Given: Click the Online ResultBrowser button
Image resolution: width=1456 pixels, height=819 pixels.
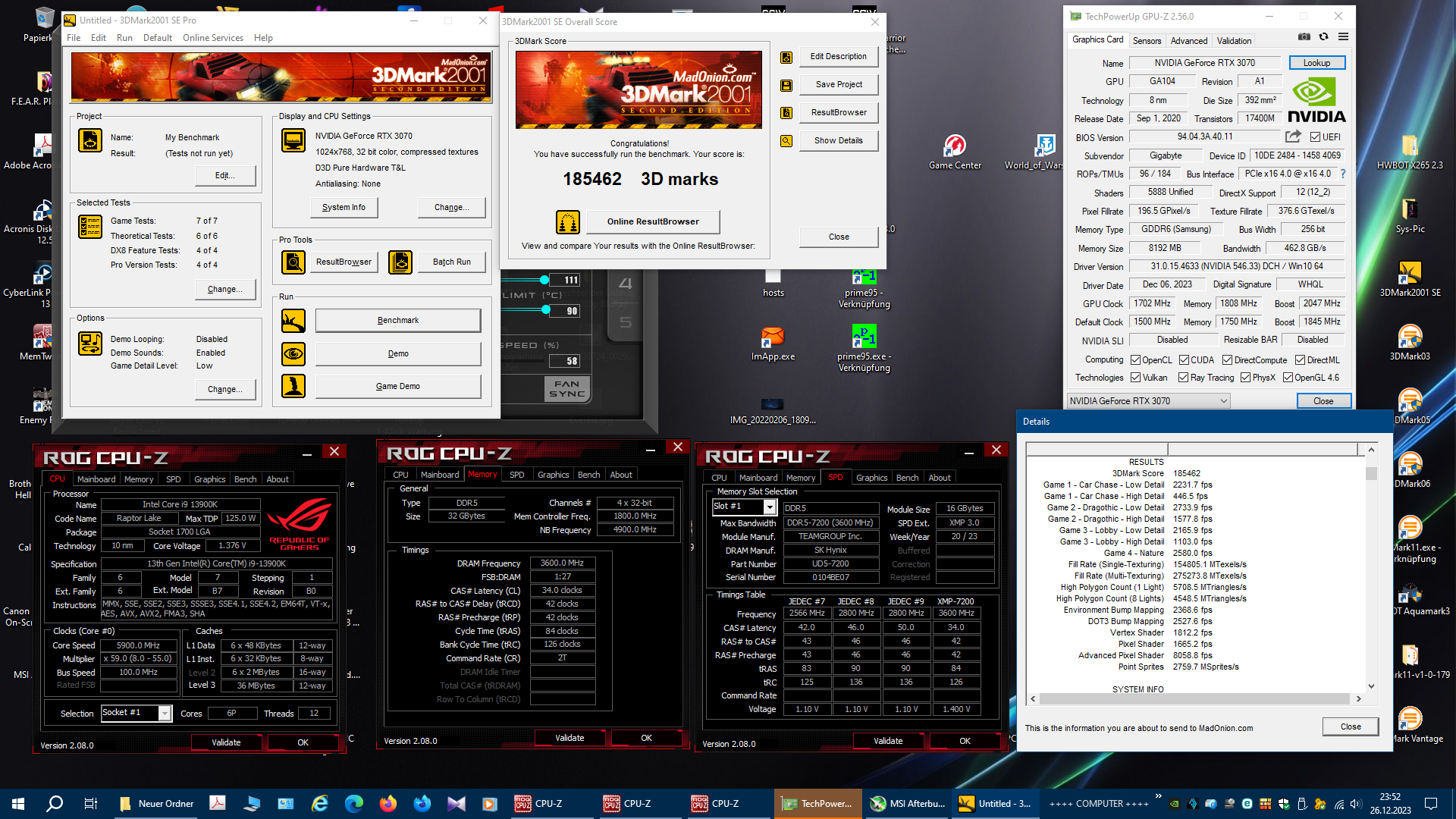Looking at the screenshot, I should coord(653,221).
